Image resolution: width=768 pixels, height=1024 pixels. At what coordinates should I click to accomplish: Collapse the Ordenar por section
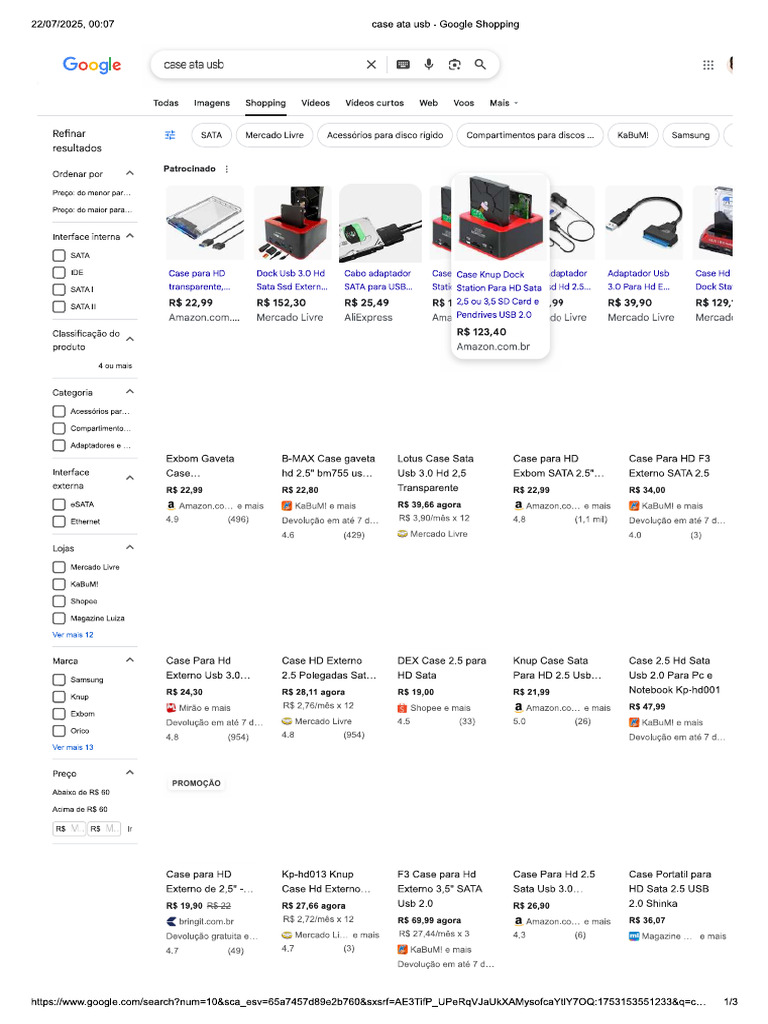(x=130, y=173)
